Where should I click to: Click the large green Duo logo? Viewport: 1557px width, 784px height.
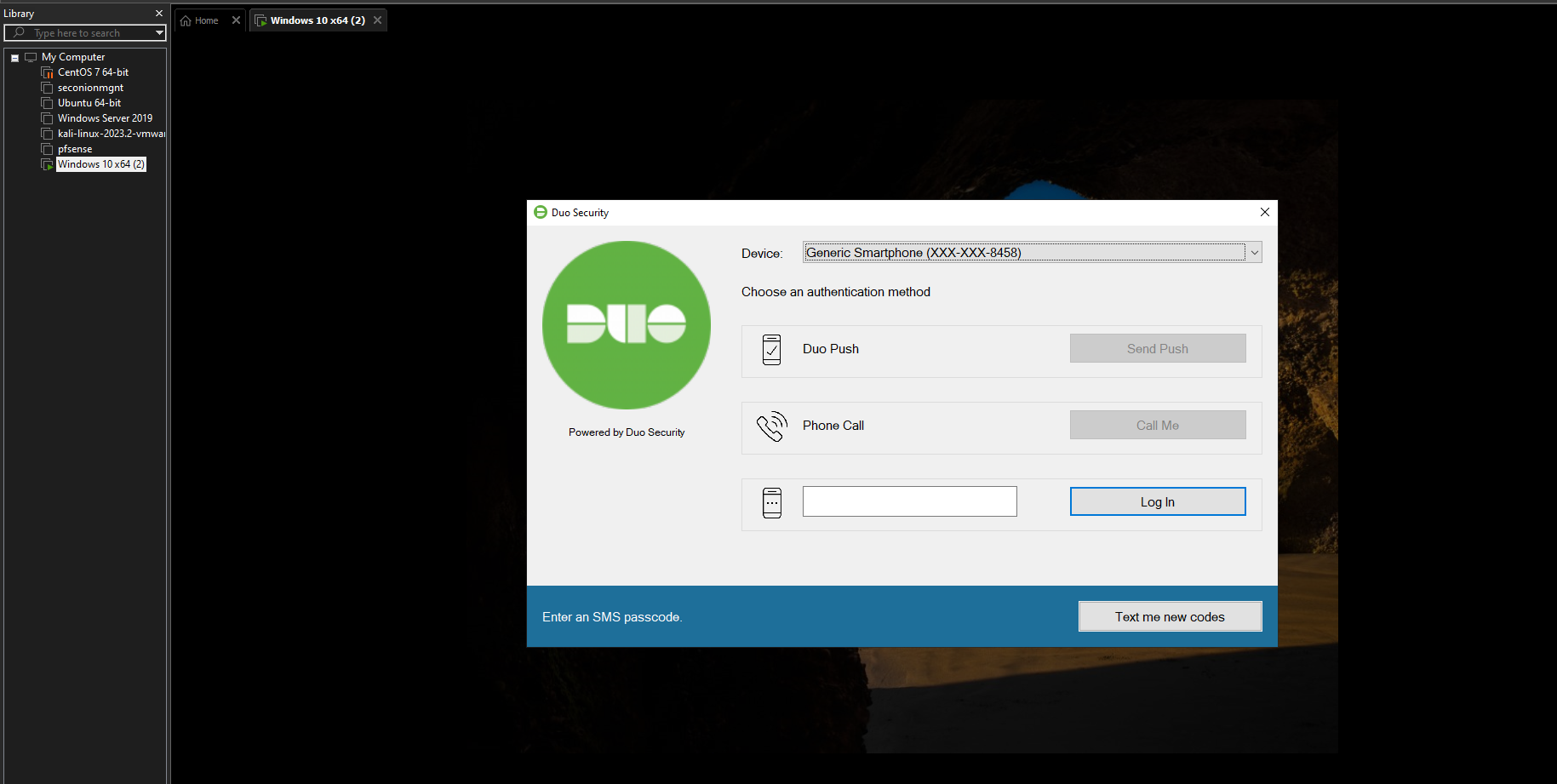click(627, 325)
